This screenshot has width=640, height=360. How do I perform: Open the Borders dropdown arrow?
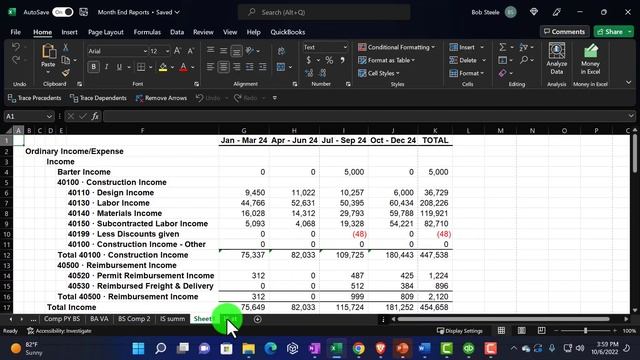pos(151,67)
